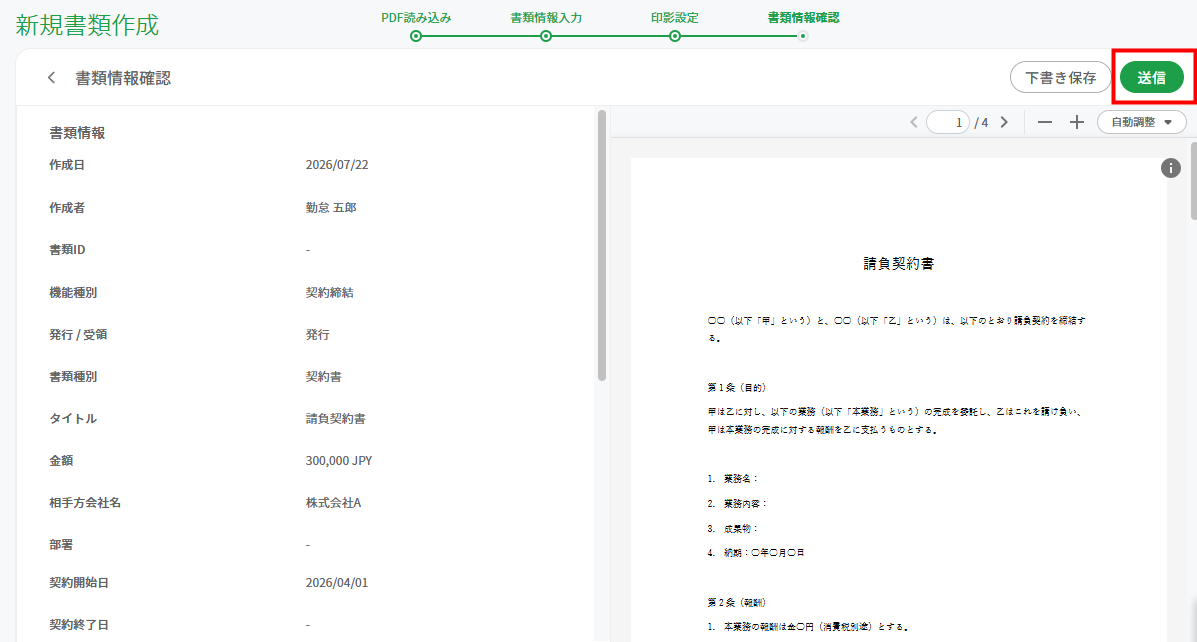
Task: Click the 新規書類作成 page title
Action: click(88, 25)
